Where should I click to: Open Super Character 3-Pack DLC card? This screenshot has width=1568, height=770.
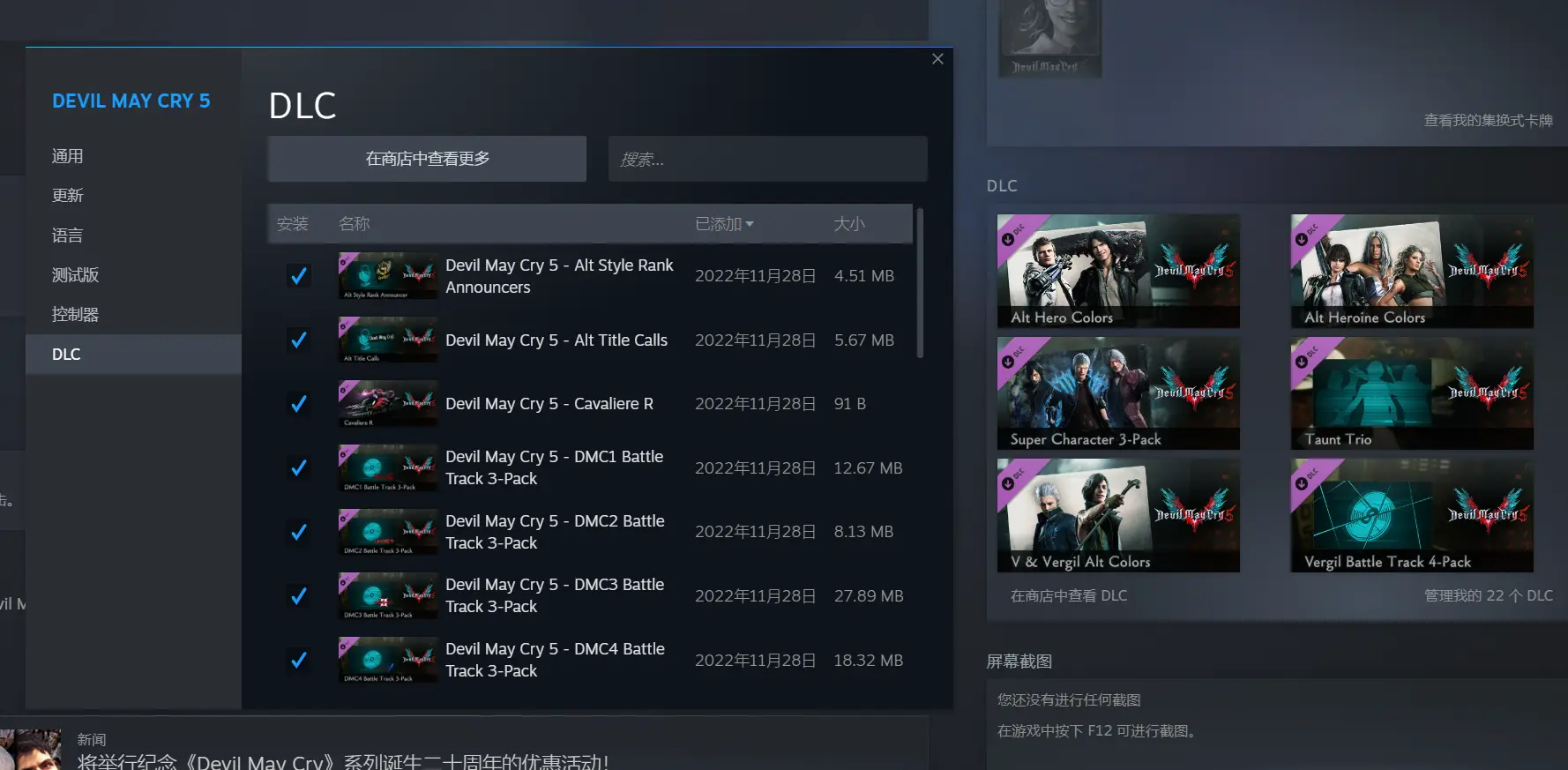coord(1118,393)
